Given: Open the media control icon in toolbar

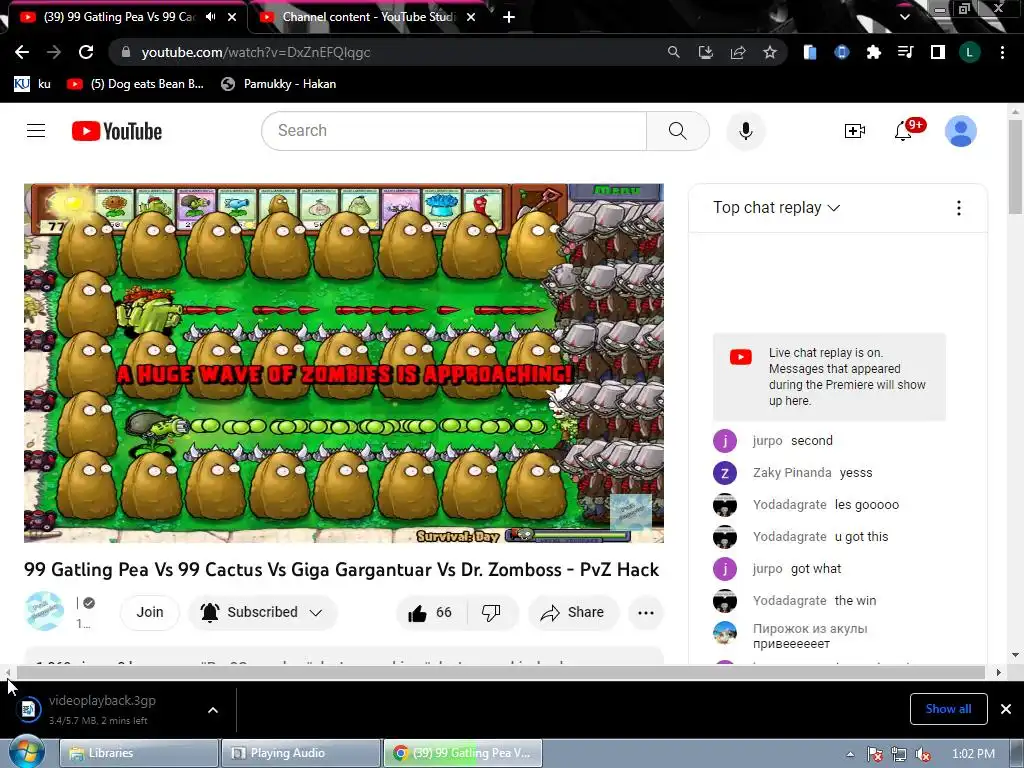Looking at the screenshot, I should pyautogui.click(x=905, y=52).
